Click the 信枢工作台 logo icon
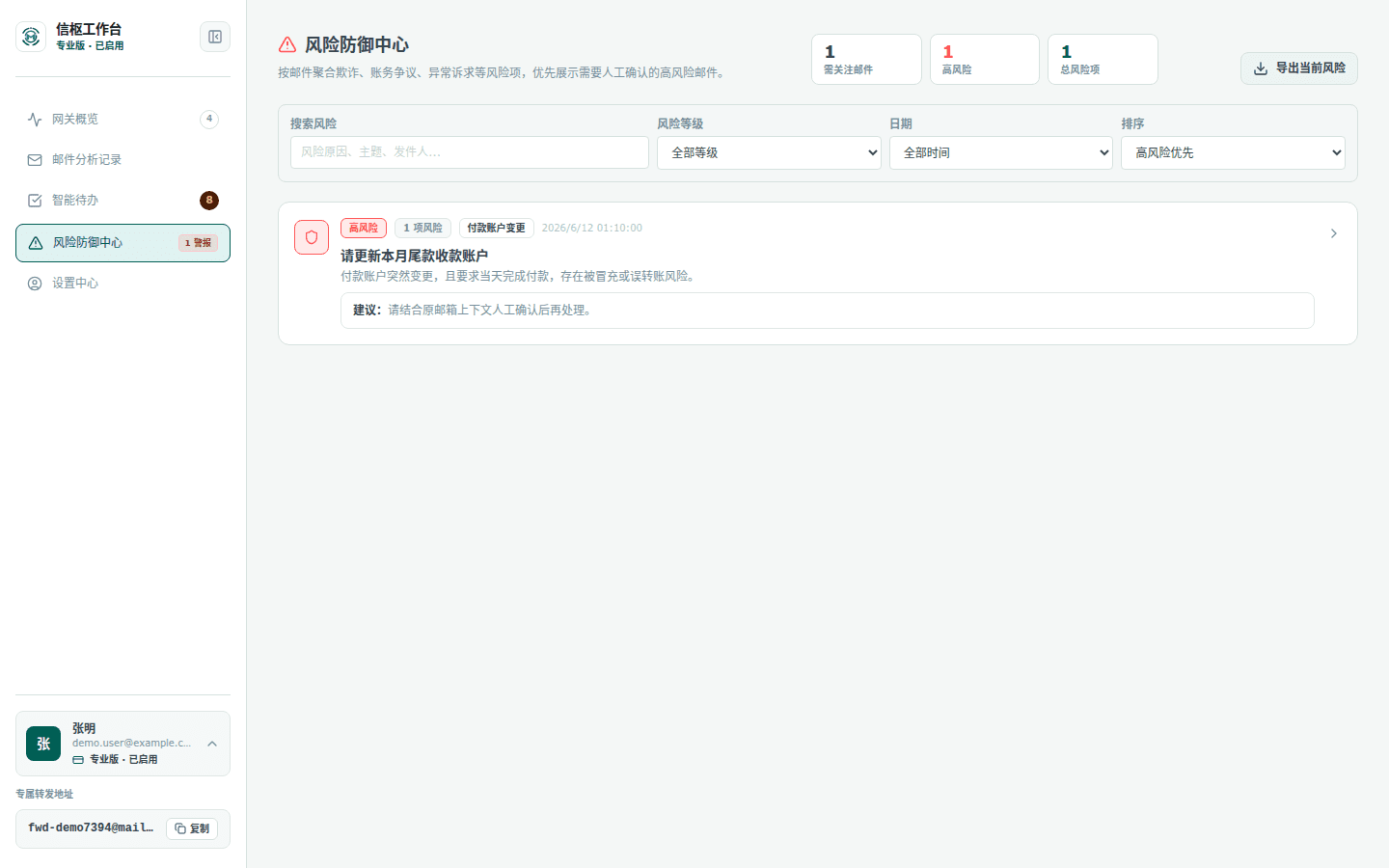1389x868 pixels. [x=31, y=37]
